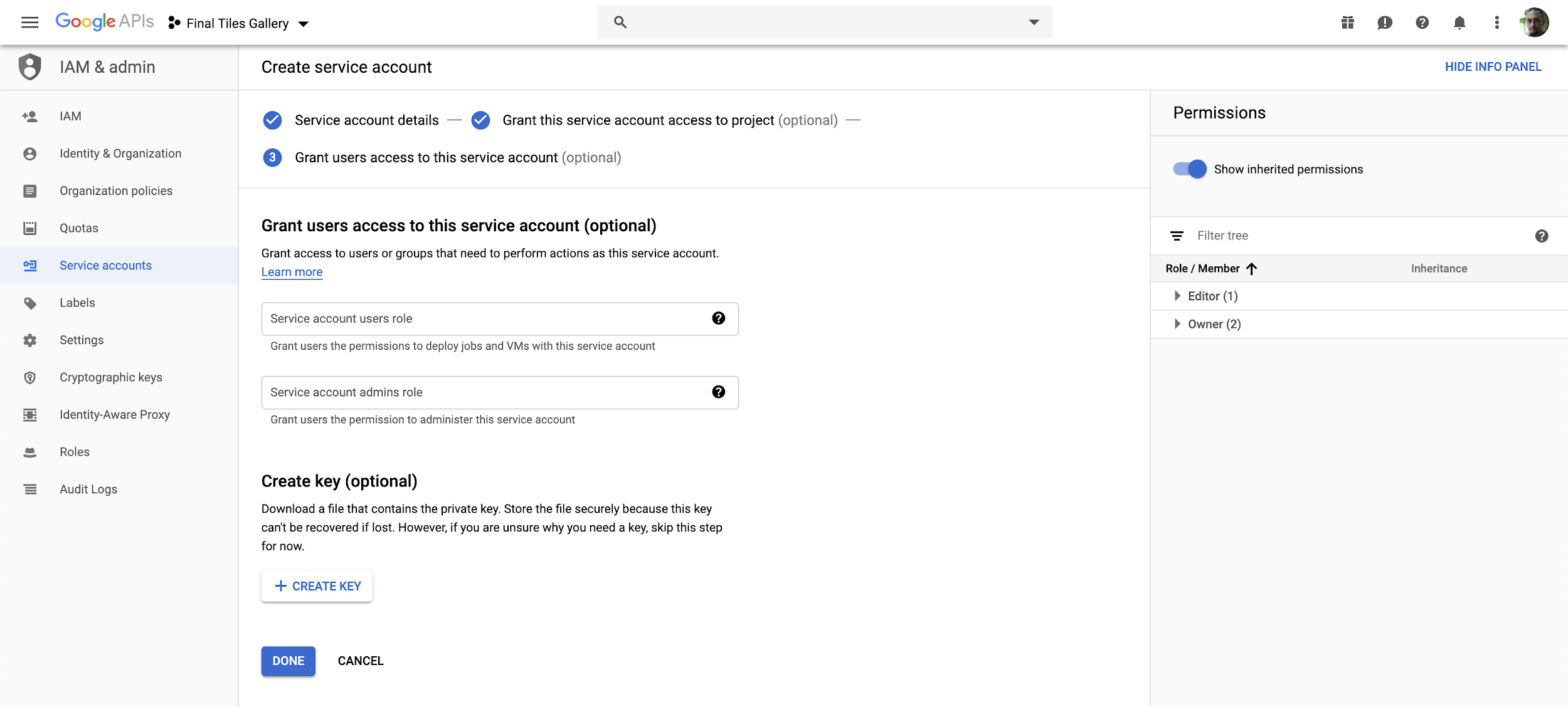Click the Filter tree help icon
This screenshot has width=1568, height=707.
(x=1542, y=236)
